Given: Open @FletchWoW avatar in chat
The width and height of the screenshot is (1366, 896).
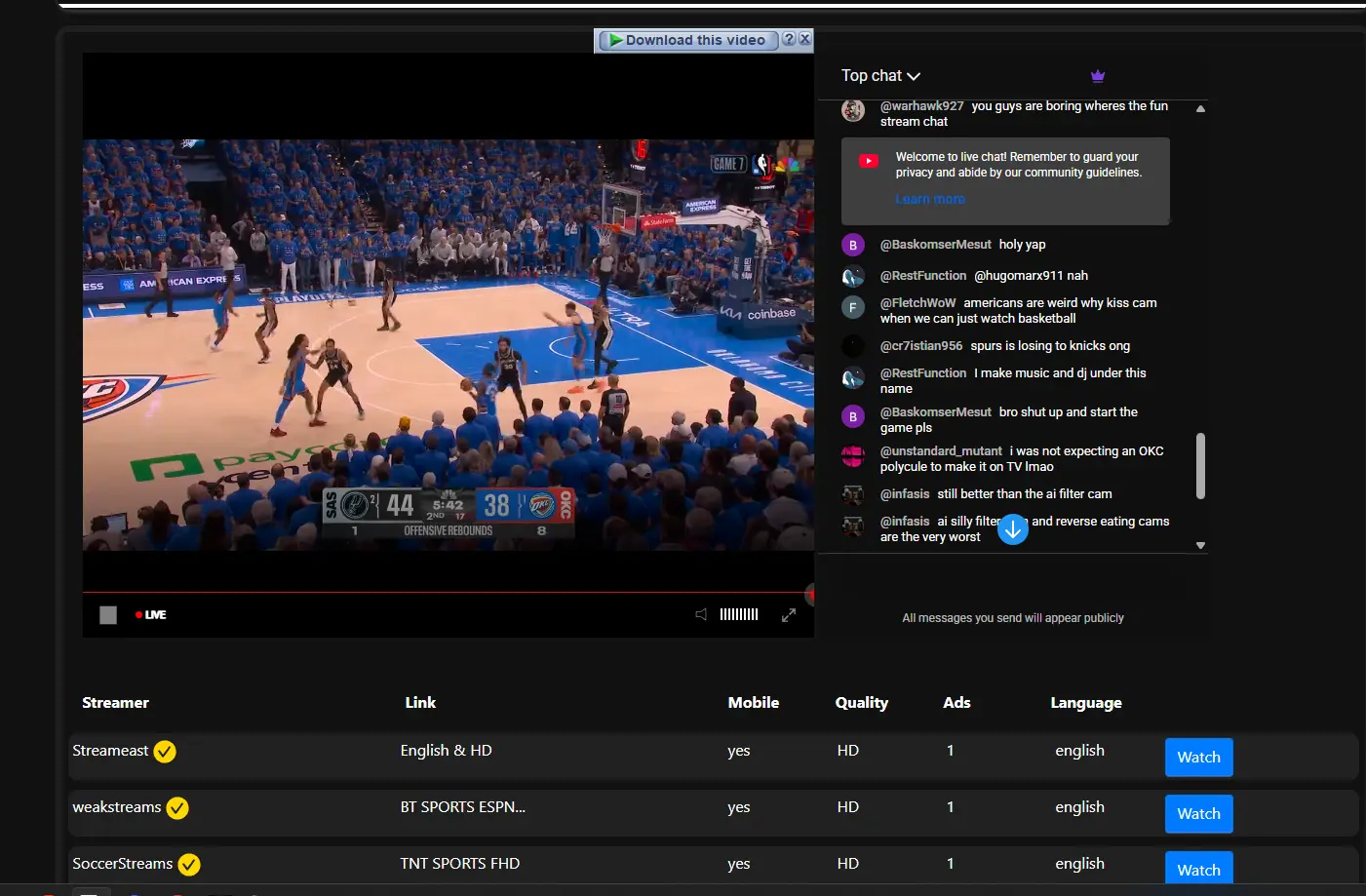Looking at the screenshot, I should [x=853, y=307].
